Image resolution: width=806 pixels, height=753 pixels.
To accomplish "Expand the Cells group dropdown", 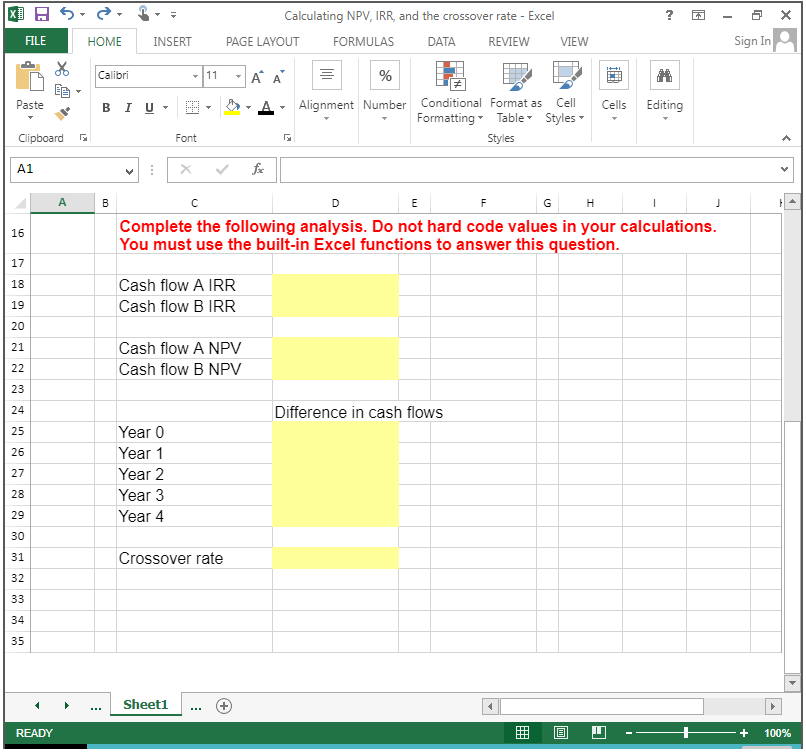I will (614, 119).
